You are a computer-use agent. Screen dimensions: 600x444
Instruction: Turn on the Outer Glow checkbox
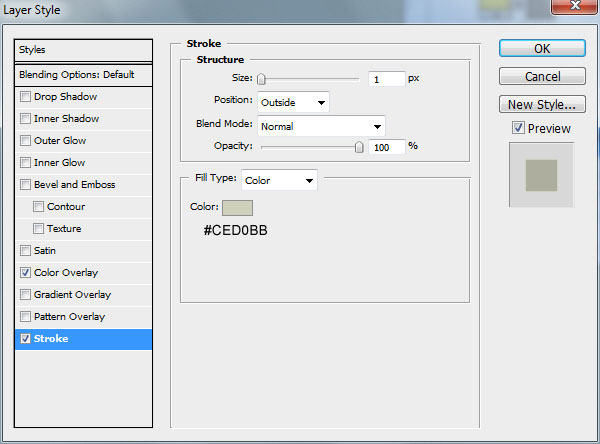click(x=25, y=140)
